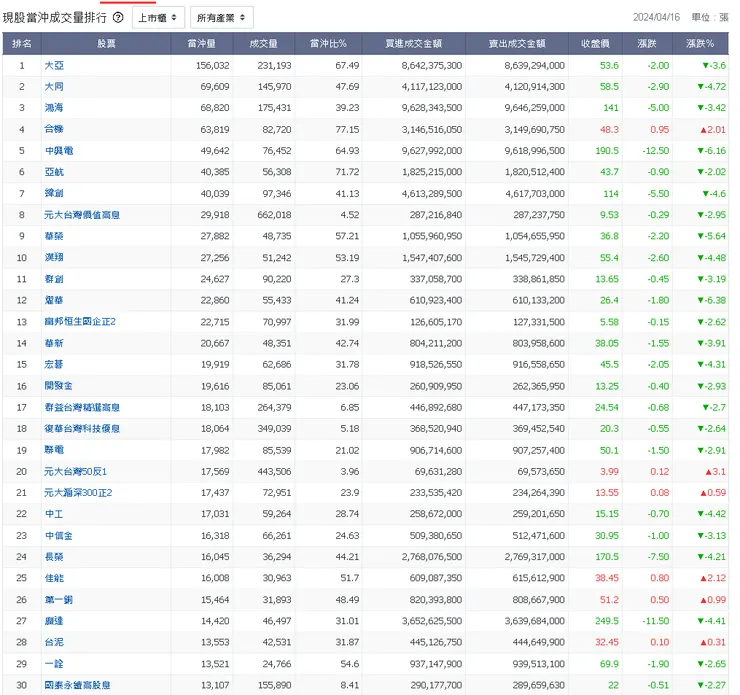This screenshot has height=695, width=740.
Task: Open the 中興電 stock link
Action: point(59,151)
